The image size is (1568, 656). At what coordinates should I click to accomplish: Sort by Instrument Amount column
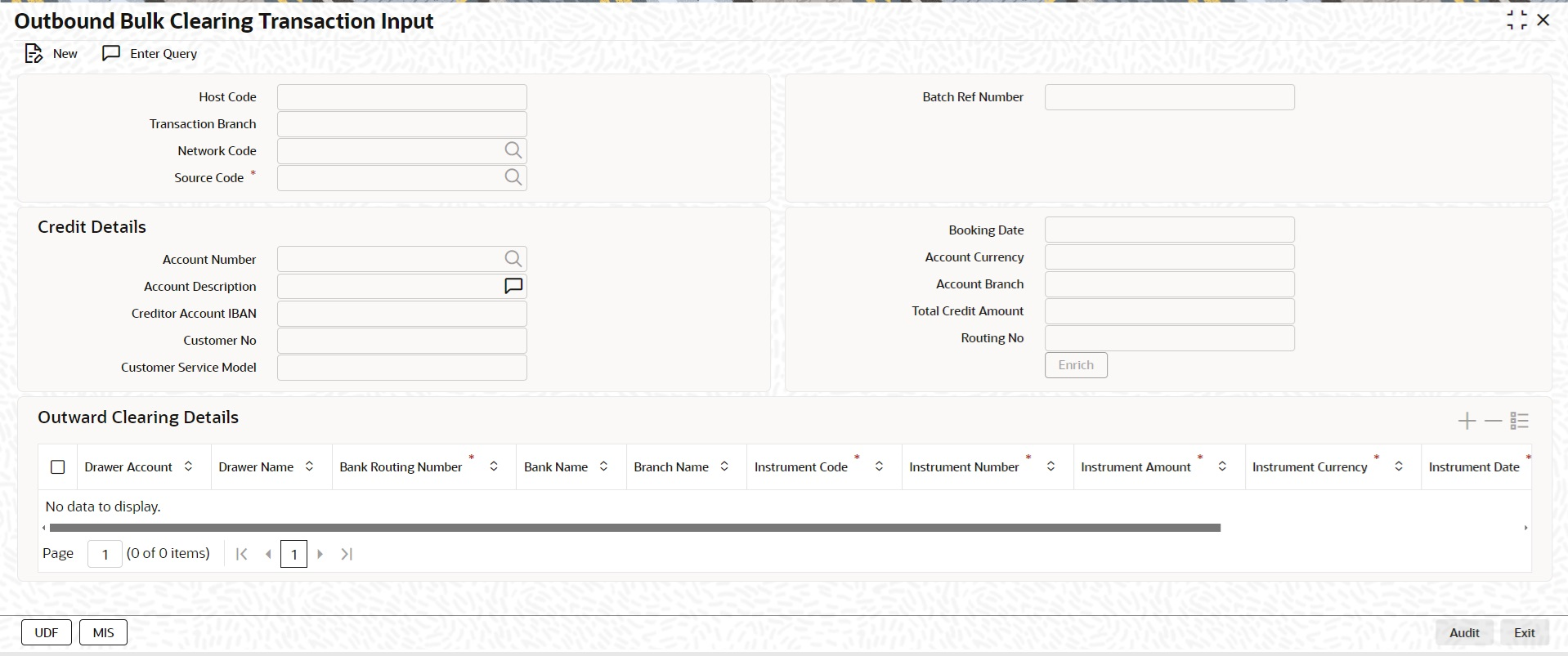point(1222,466)
